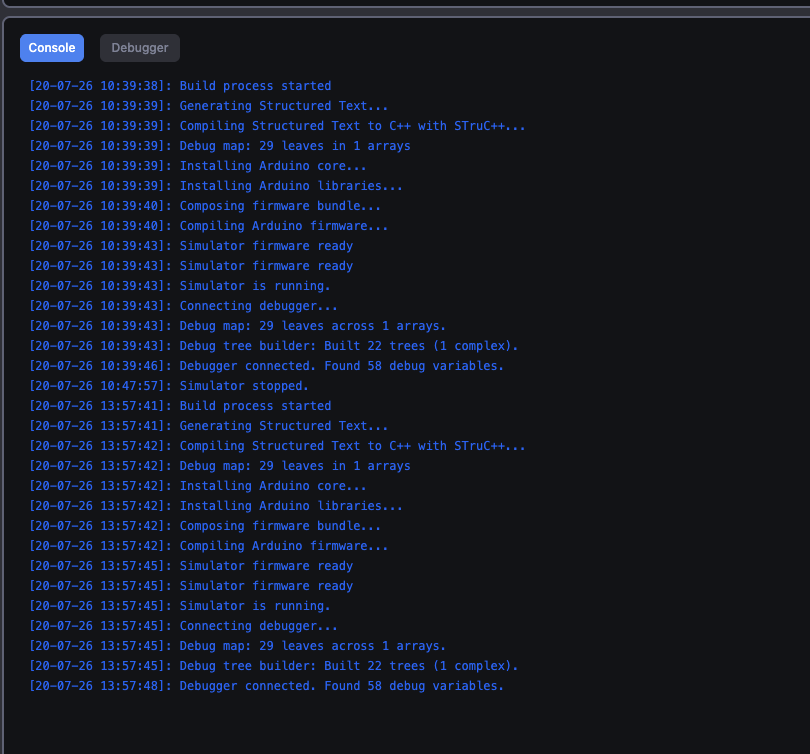The image size is (810, 754).
Task: Open the Debugger tab
Action: tap(140, 48)
